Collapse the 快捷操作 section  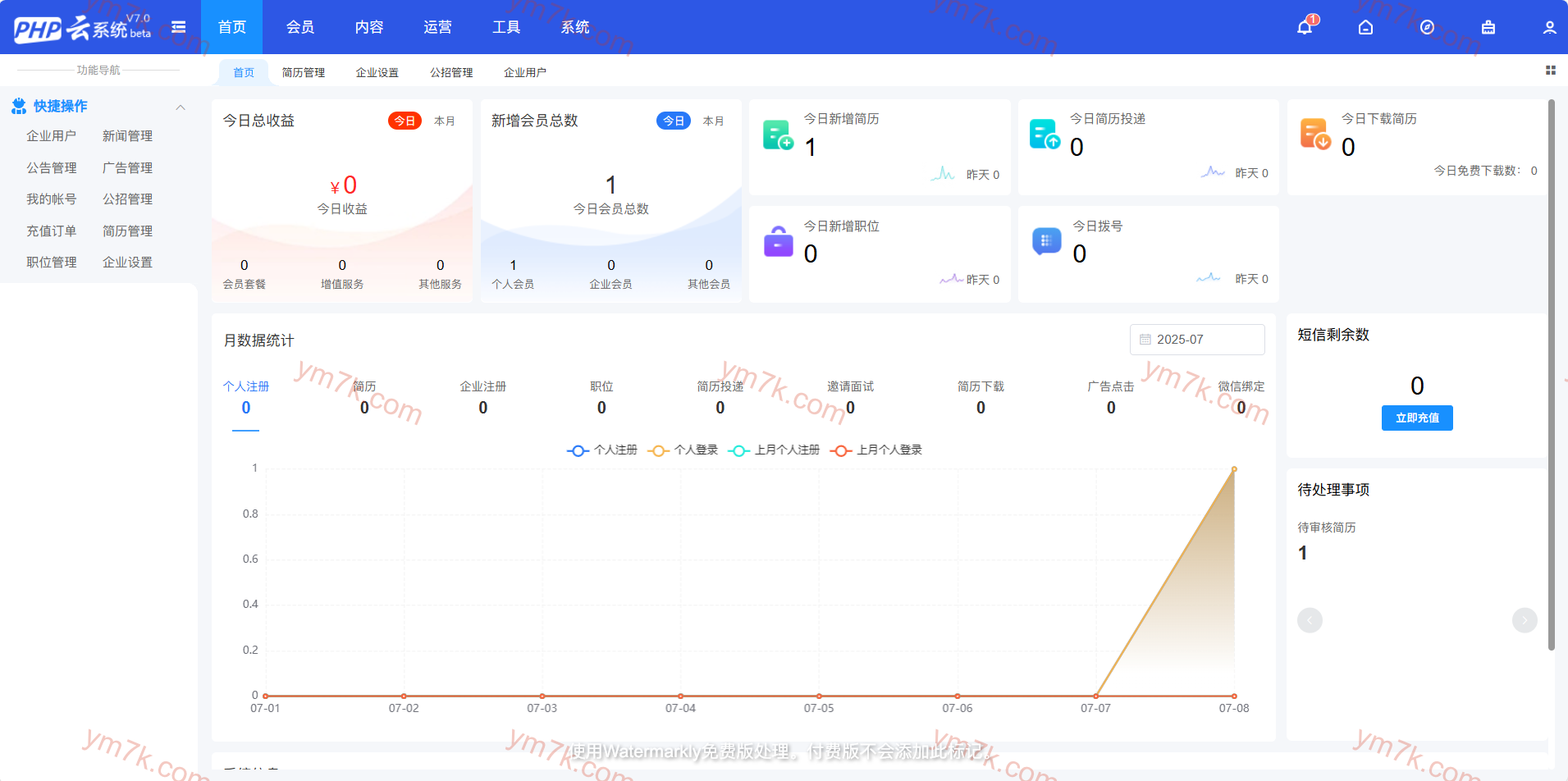click(181, 107)
